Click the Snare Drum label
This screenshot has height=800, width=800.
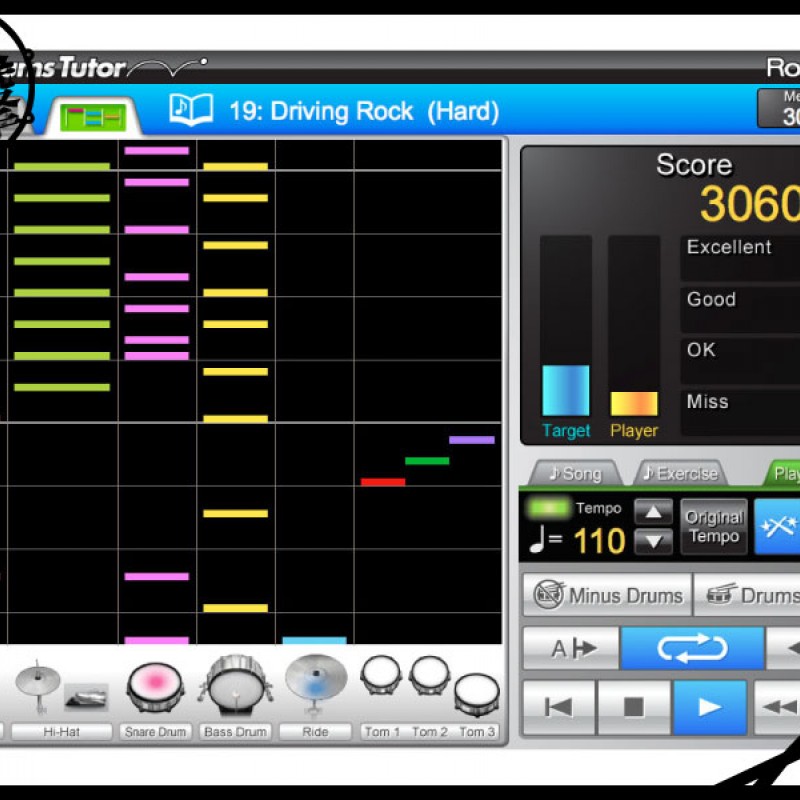pos(156,732)
